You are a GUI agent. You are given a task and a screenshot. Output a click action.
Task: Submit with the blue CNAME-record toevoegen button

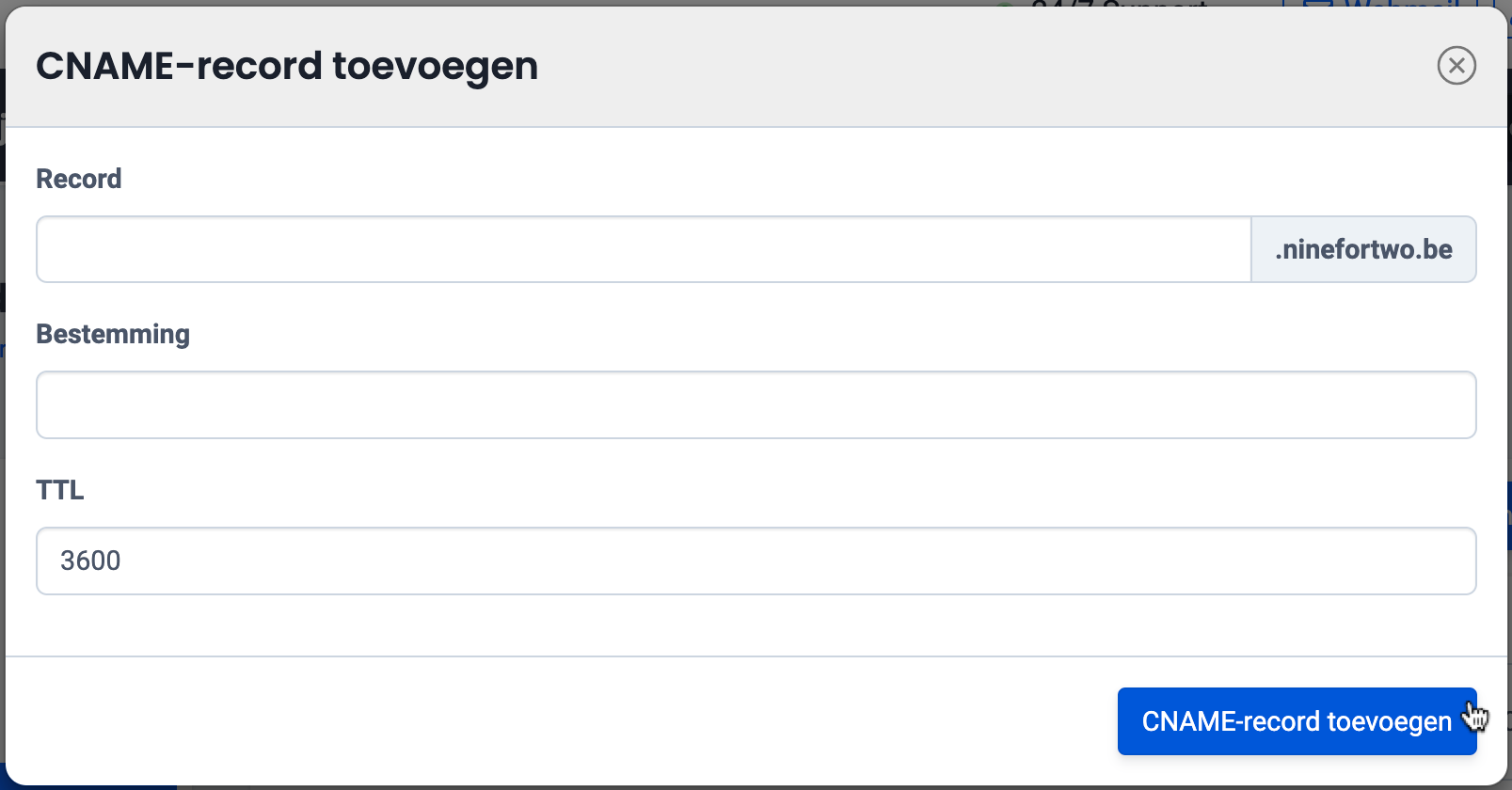[1296, 721]
